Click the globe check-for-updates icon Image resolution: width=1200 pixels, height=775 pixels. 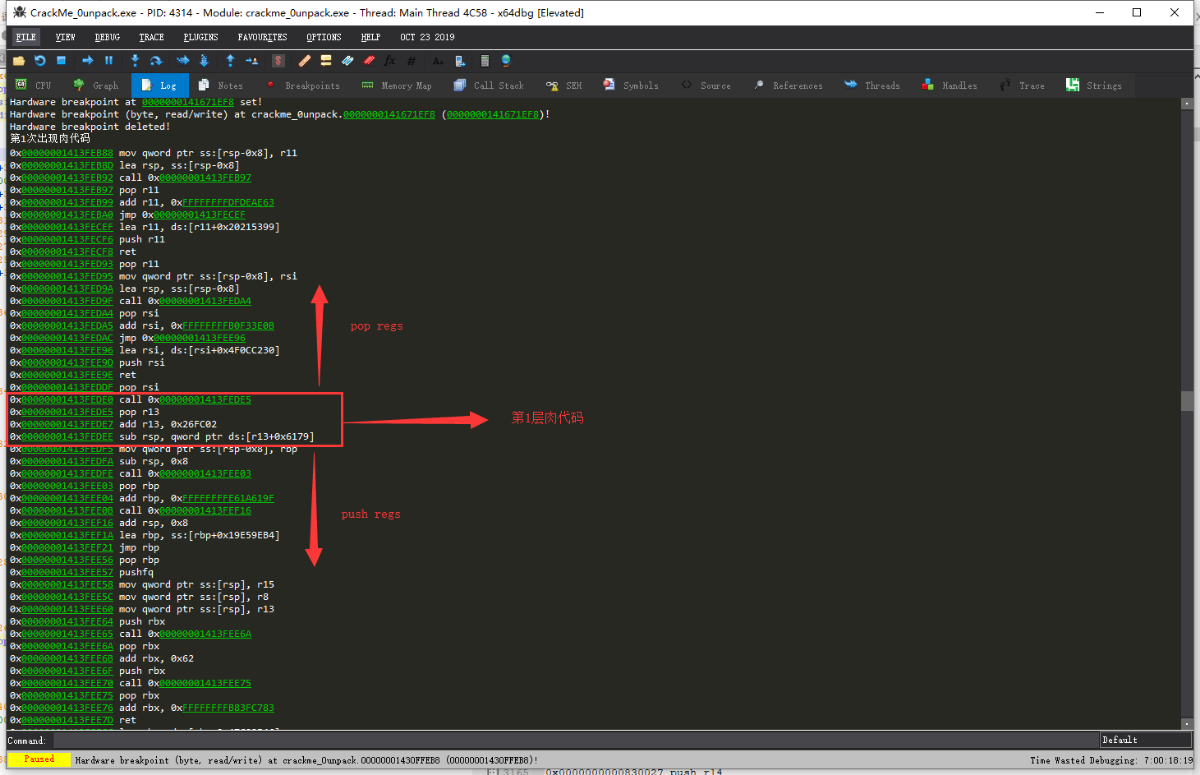click(506, 61)
